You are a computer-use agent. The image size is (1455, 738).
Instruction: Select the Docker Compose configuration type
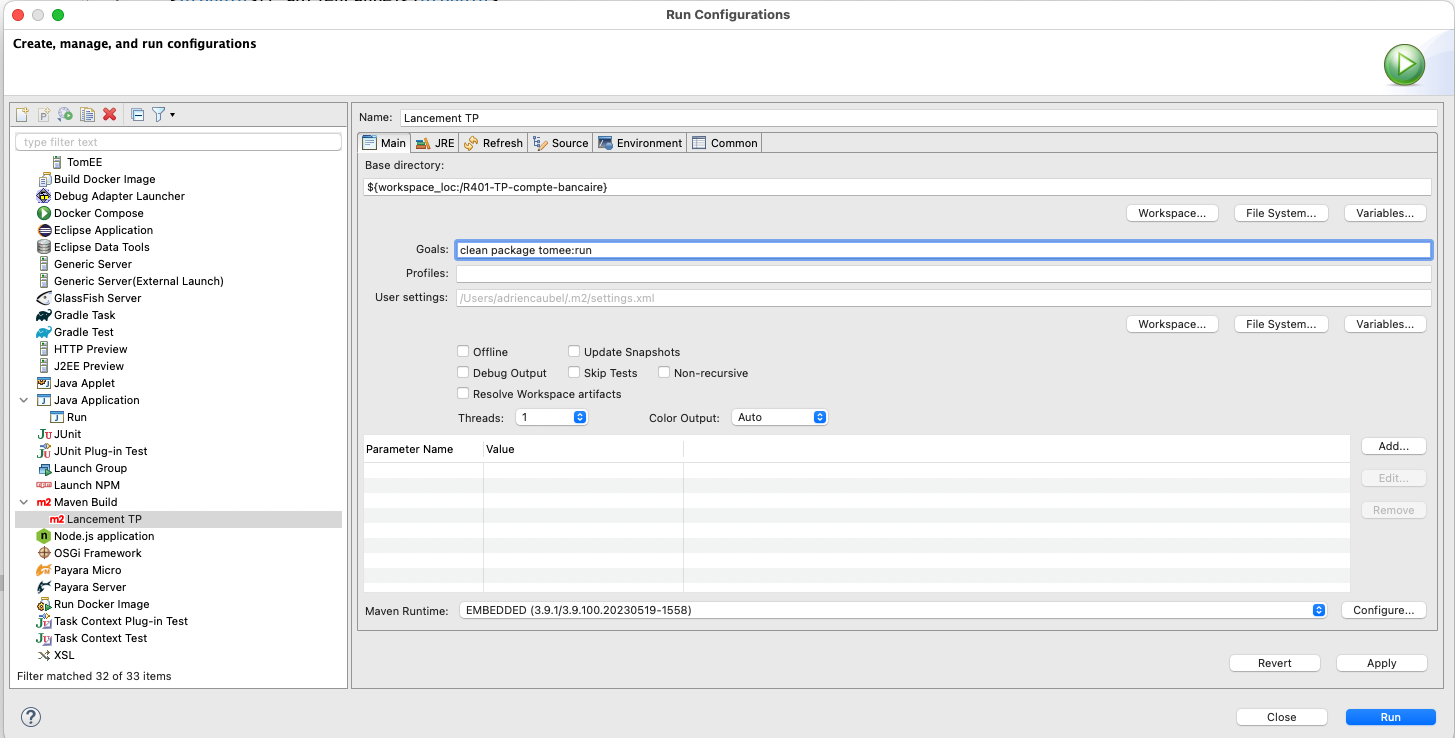pos(98,213)
